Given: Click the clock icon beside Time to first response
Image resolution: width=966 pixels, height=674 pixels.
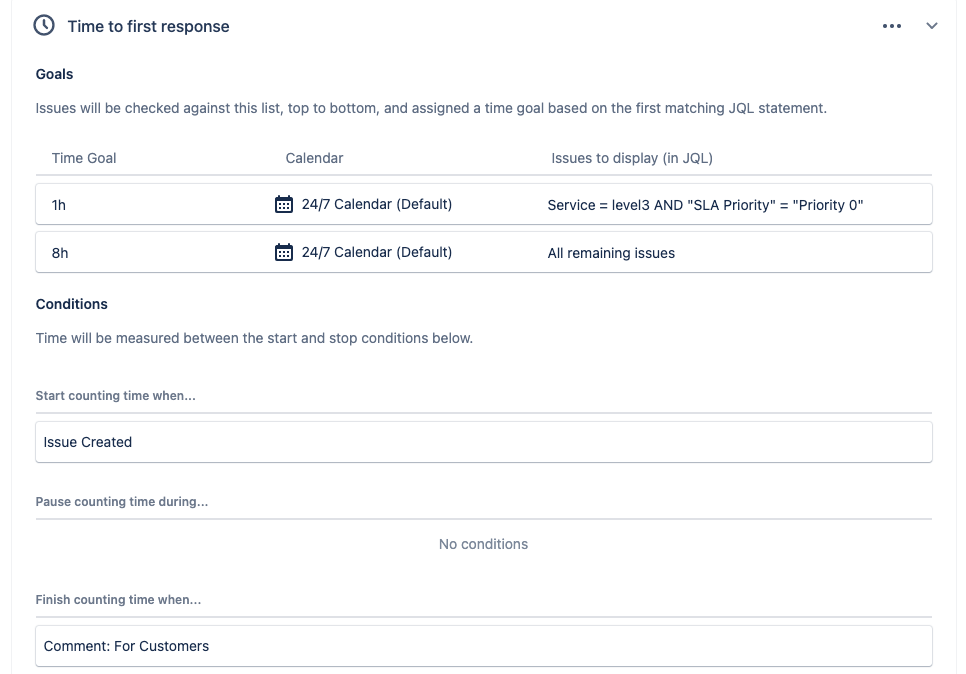Looking at the screenshot, I should pyautogui.click(x=44, y=26).
